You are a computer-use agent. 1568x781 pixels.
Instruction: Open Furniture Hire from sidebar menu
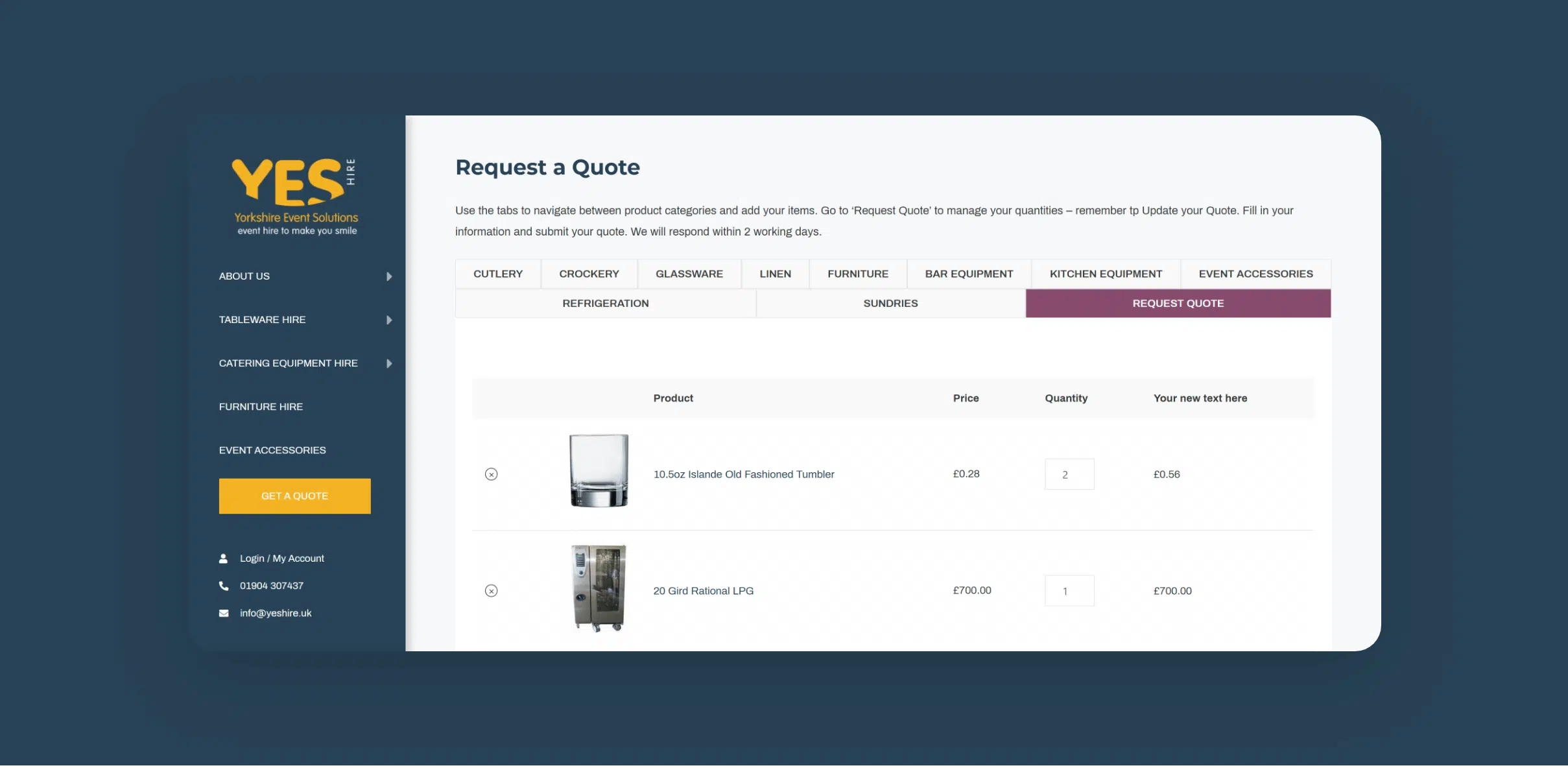(x=261, y=407)
